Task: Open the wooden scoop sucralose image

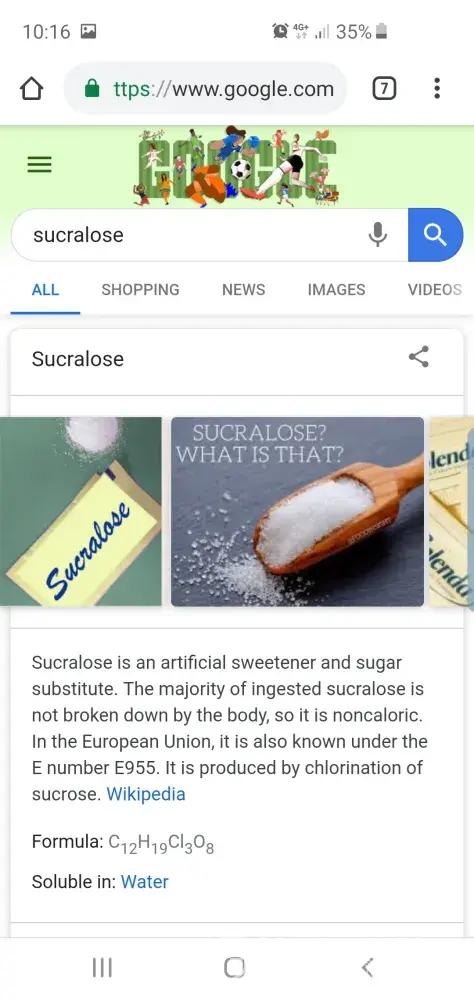Action: click(297, 511)
